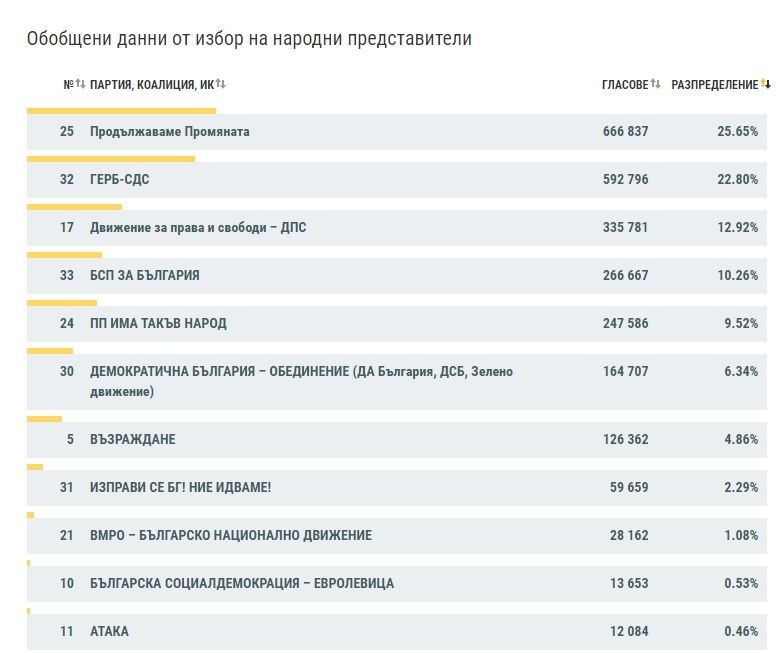Click the РАЗПРЕДЕЛЕНИЕ column header
This screenshot has width=784, height=653.
click(714, 84)
